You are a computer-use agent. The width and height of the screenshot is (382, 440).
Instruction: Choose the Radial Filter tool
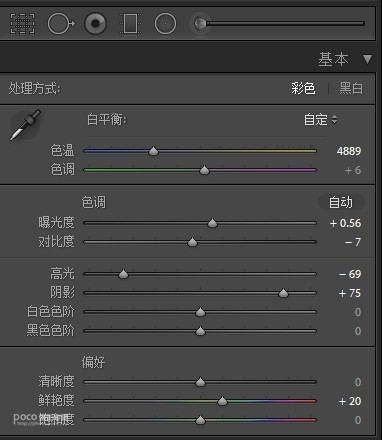165,24
